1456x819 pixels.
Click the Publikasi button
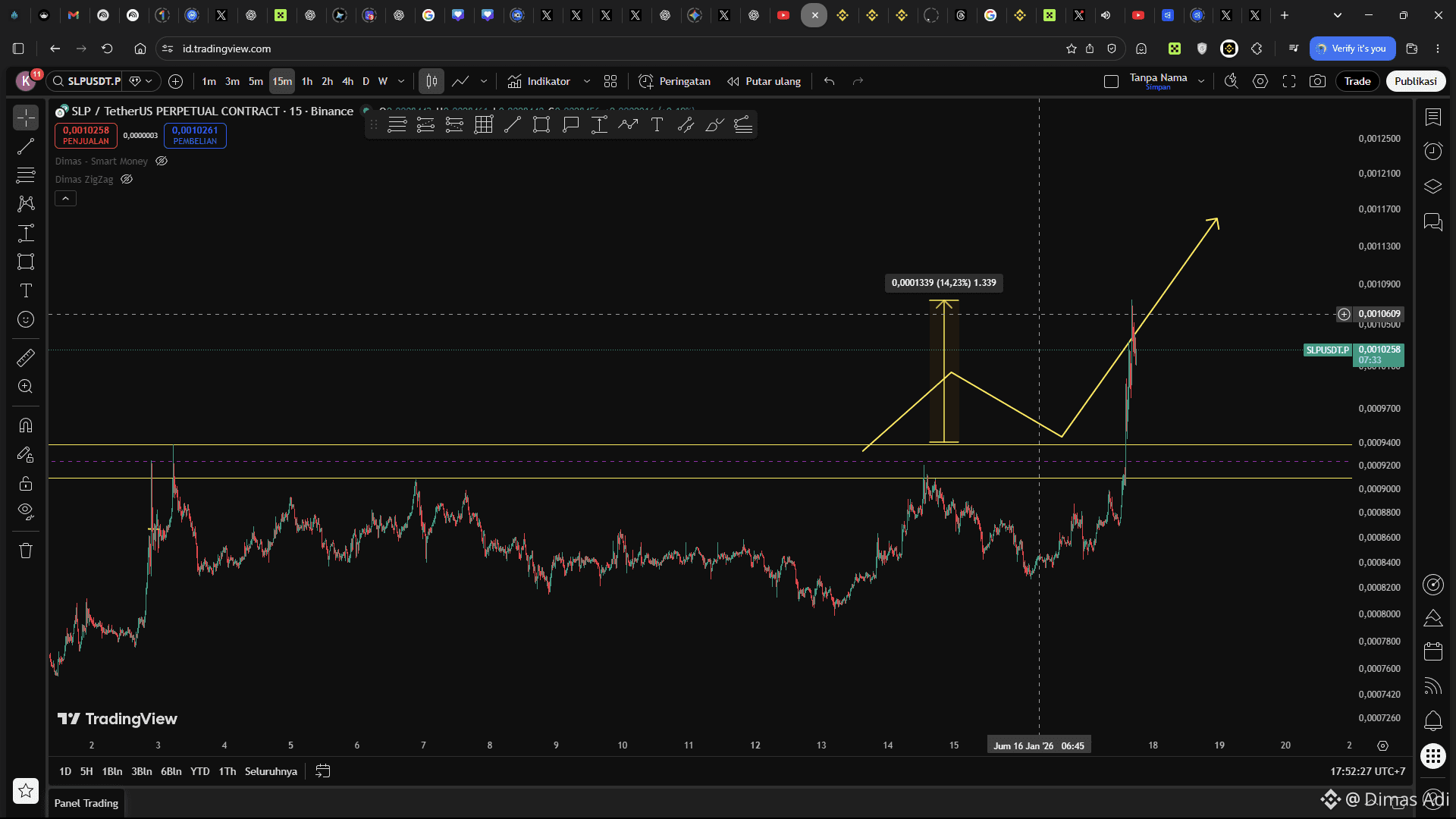coord(1415,81)
